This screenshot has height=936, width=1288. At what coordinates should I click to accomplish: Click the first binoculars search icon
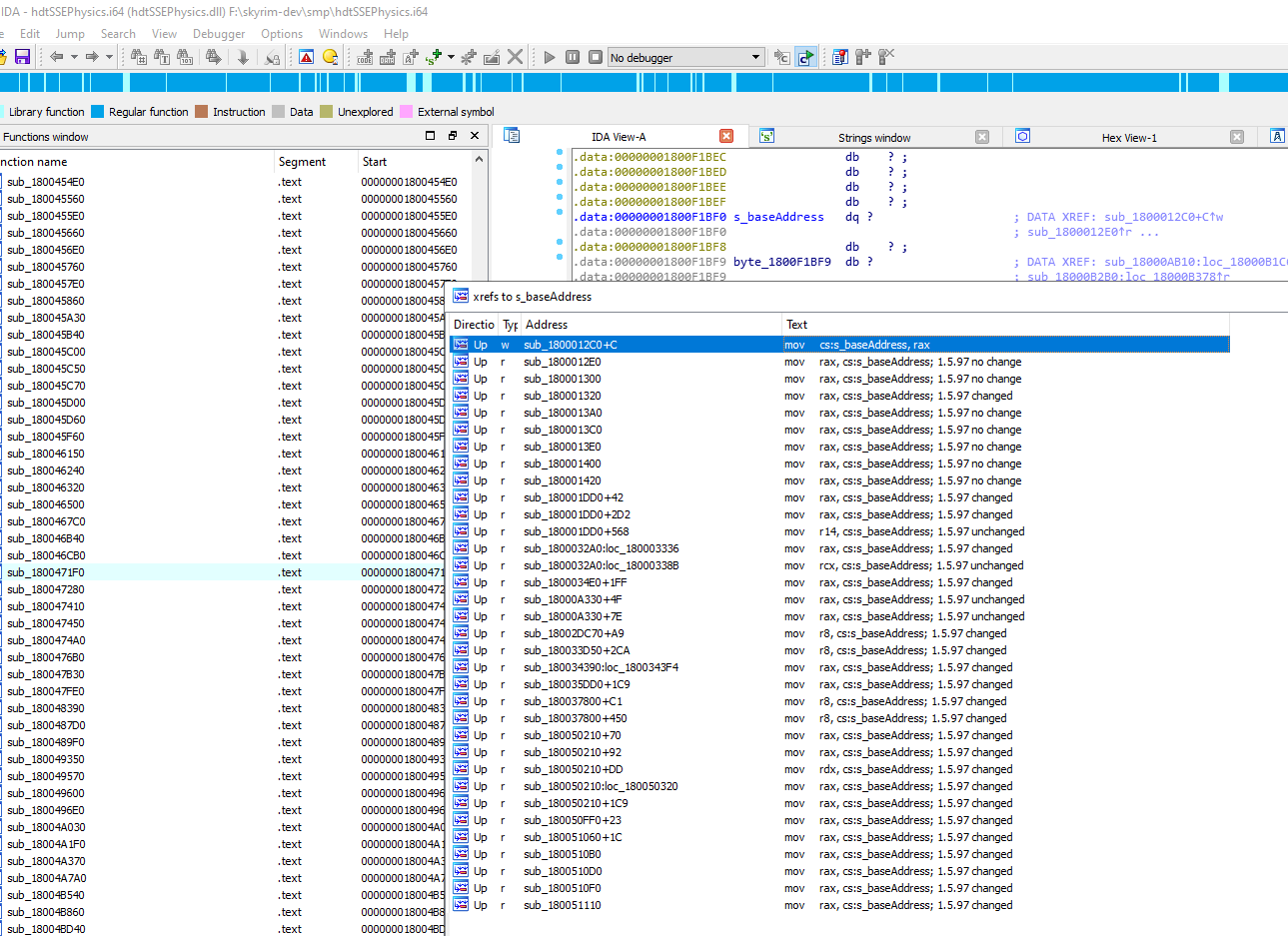click(x=139, y=57)
